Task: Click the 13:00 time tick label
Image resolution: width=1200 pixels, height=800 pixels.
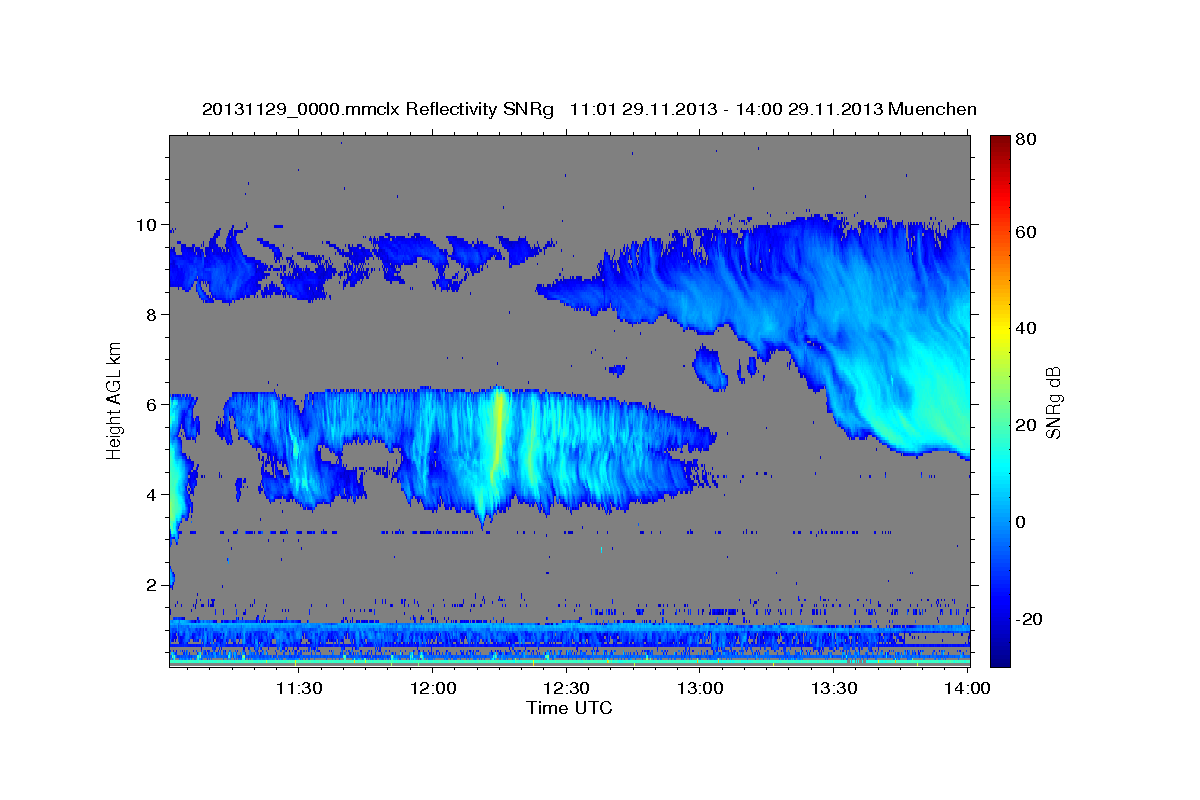Action: tap(700, 688)
